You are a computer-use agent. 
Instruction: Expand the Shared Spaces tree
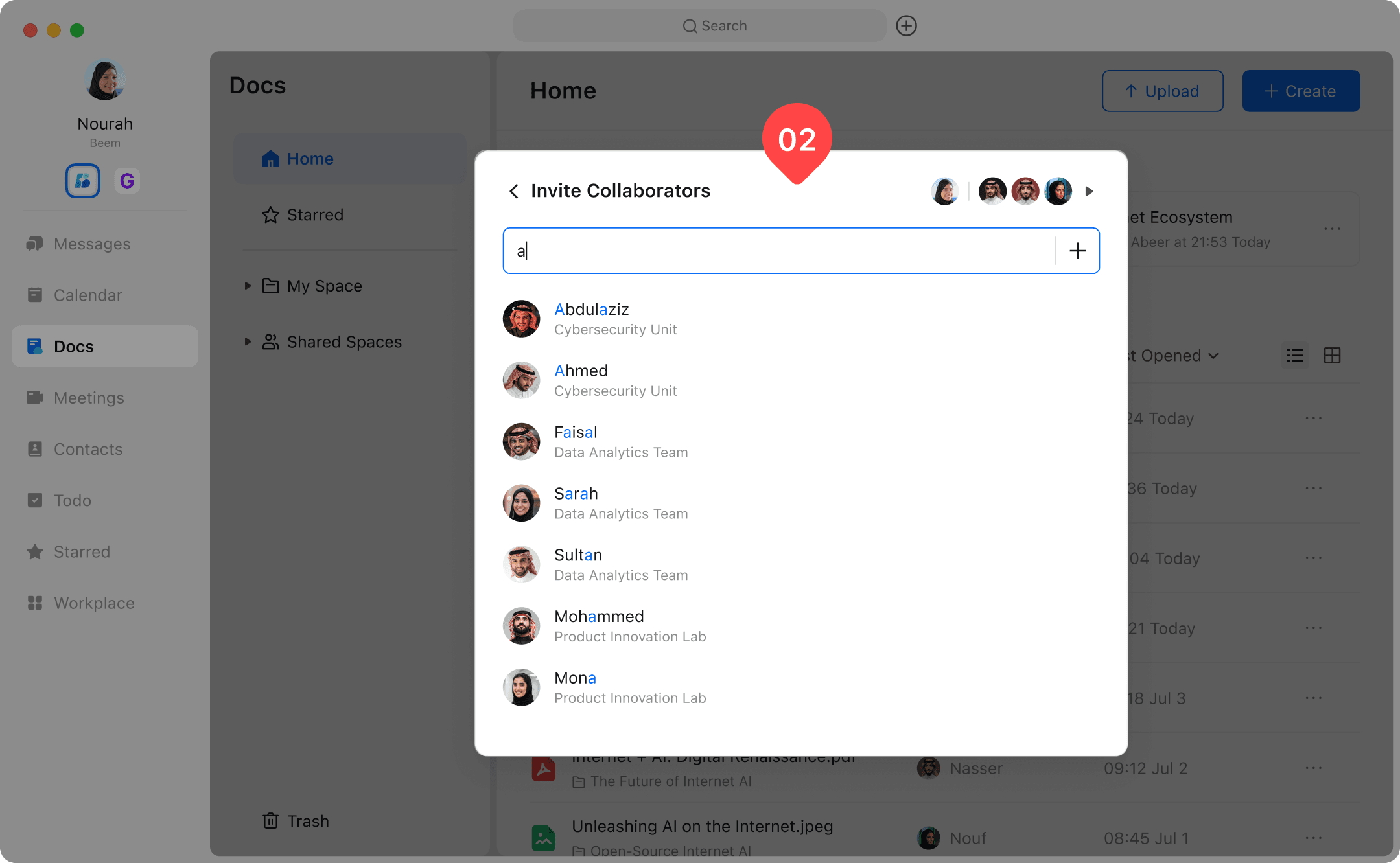tap(248, 341)
